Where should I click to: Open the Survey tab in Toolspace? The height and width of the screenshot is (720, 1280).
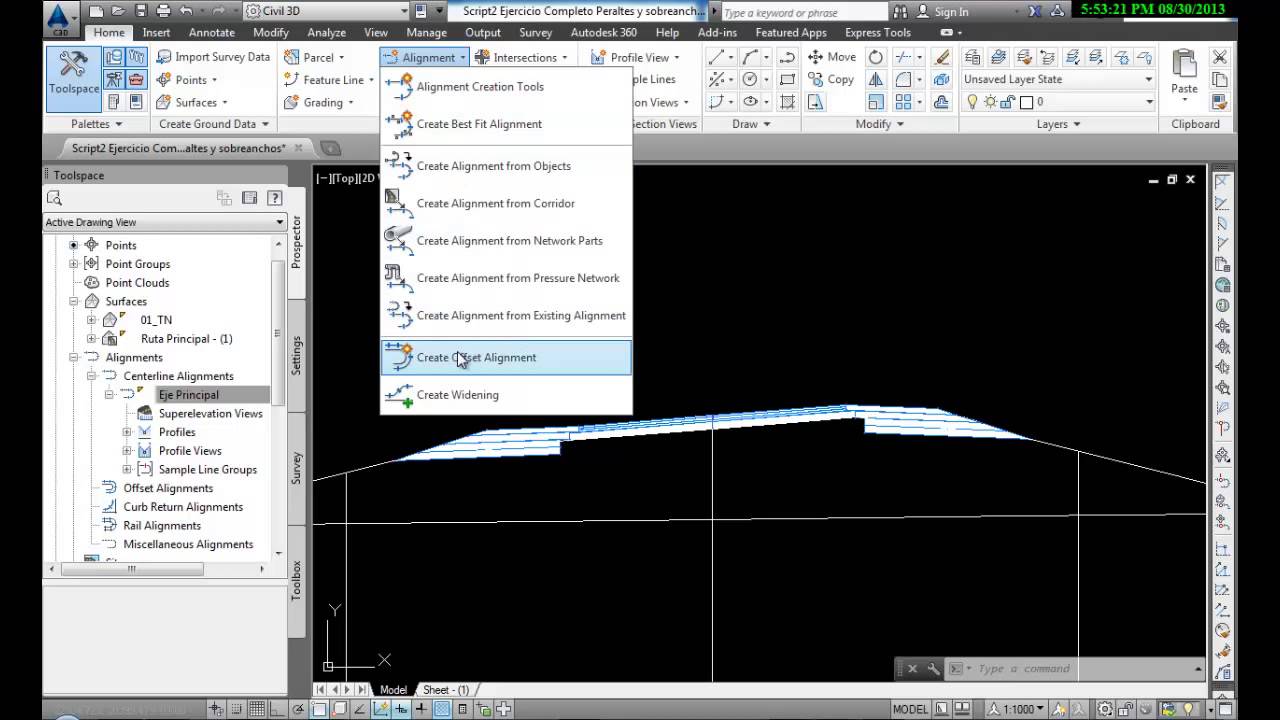[x=296, y=468]
